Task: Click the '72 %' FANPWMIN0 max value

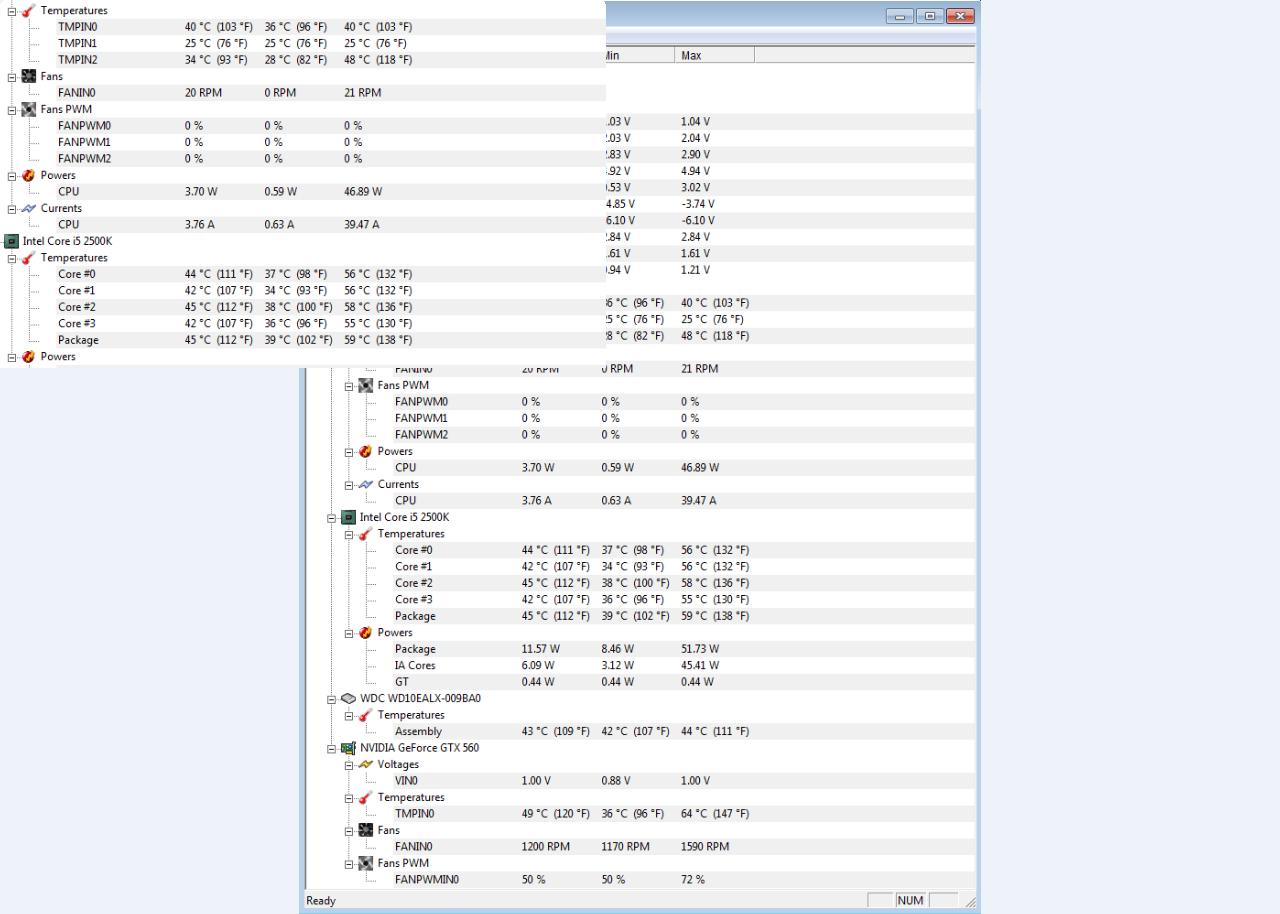Action: pos(693,880)
